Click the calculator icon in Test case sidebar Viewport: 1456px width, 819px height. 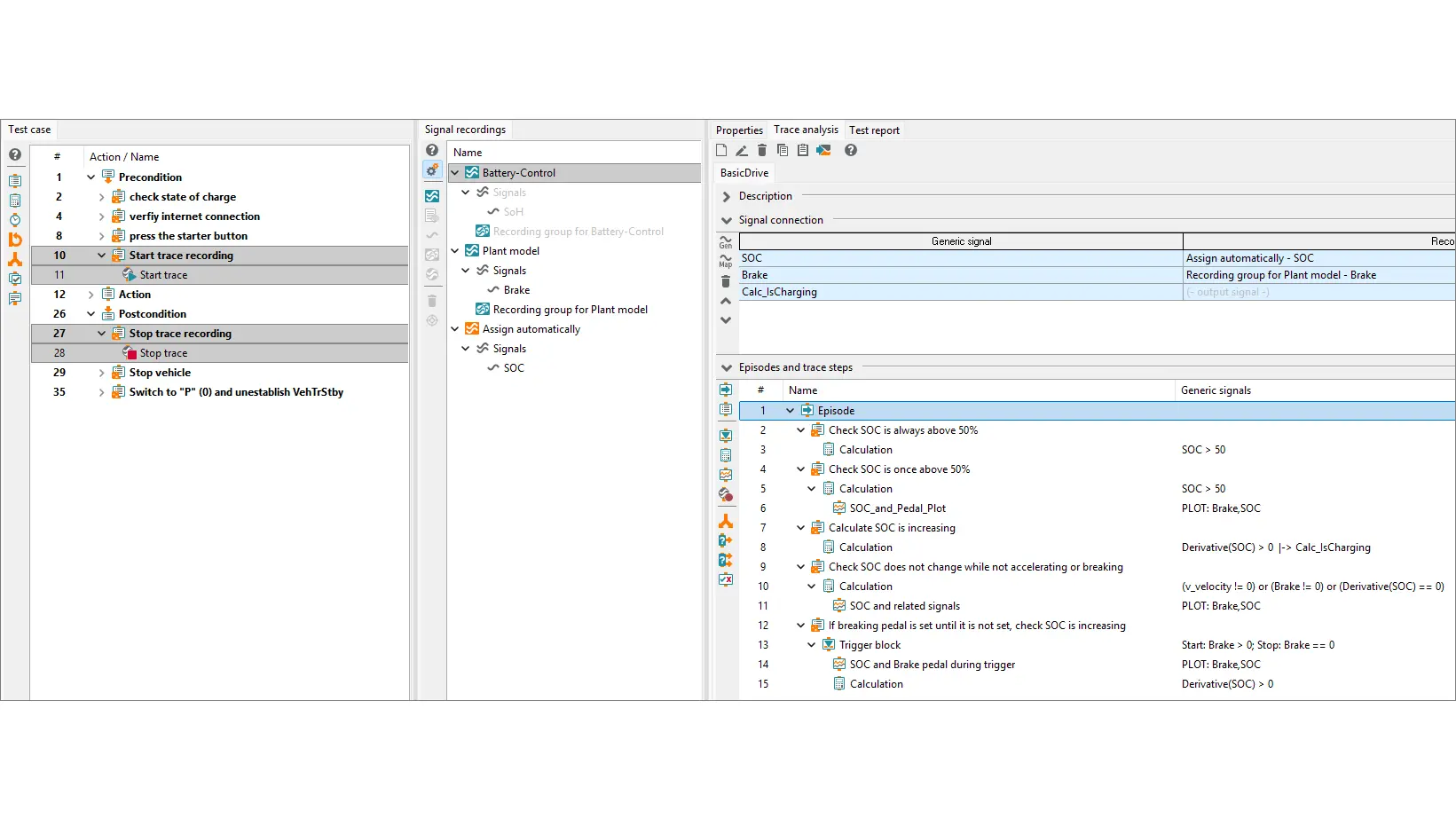(15, 201)
